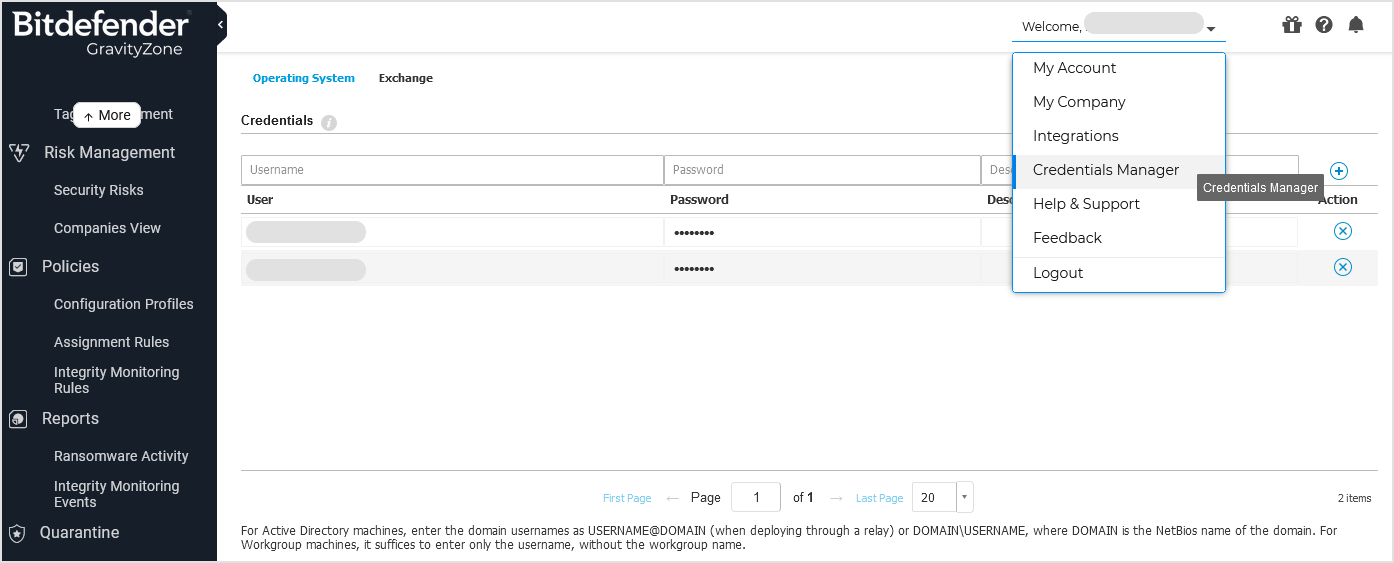Click the Policies sidebar icon
Screen dimensions: 1394x563
click(x=18, y=267)
